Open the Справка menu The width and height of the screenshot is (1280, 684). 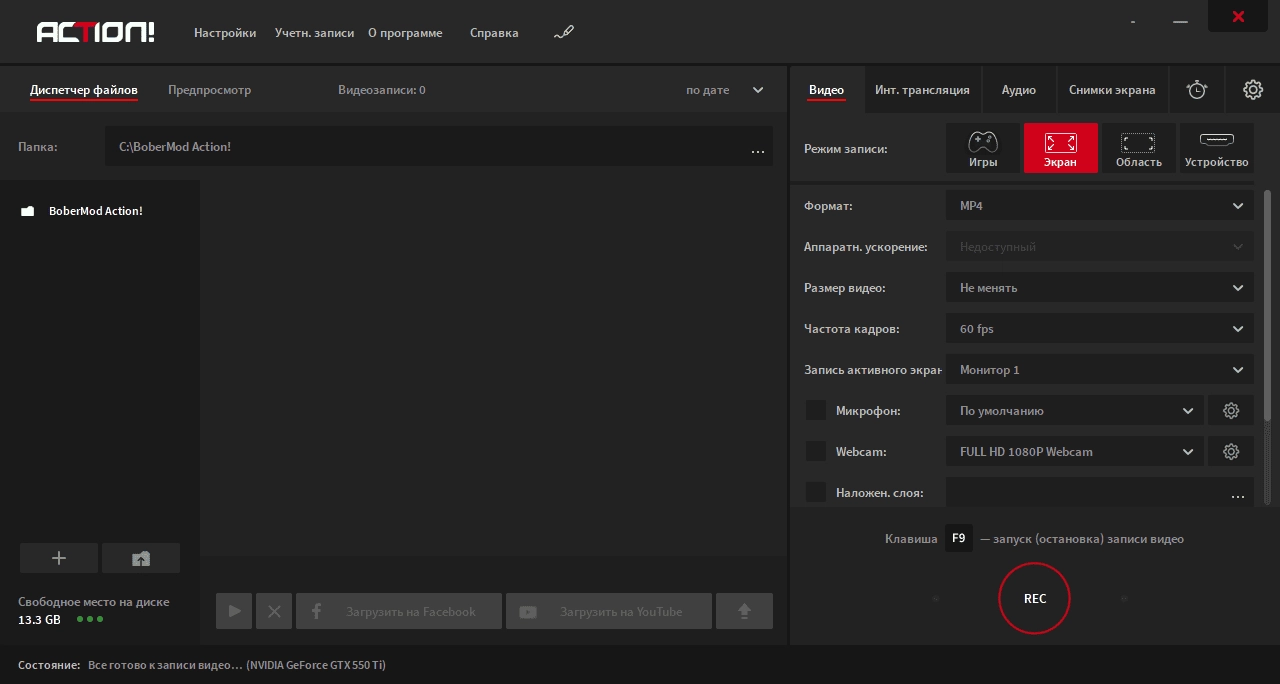494,33
